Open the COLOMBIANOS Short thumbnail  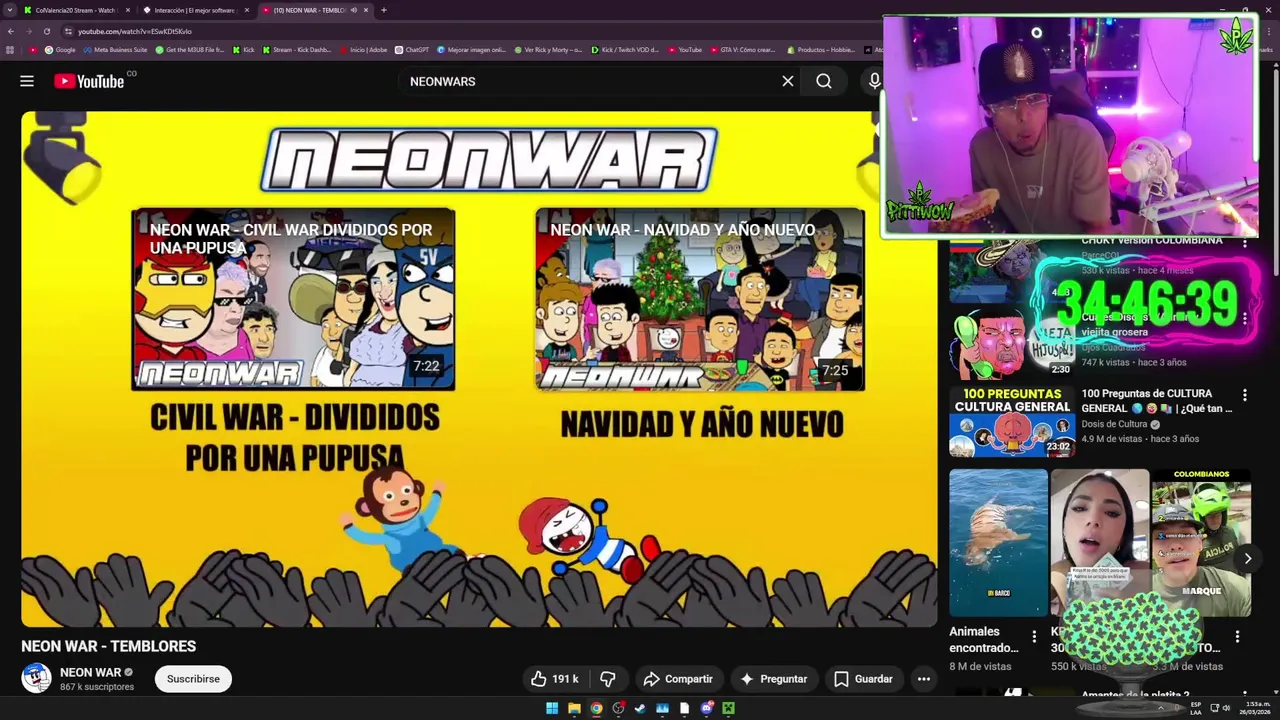tap(1201, 543)
